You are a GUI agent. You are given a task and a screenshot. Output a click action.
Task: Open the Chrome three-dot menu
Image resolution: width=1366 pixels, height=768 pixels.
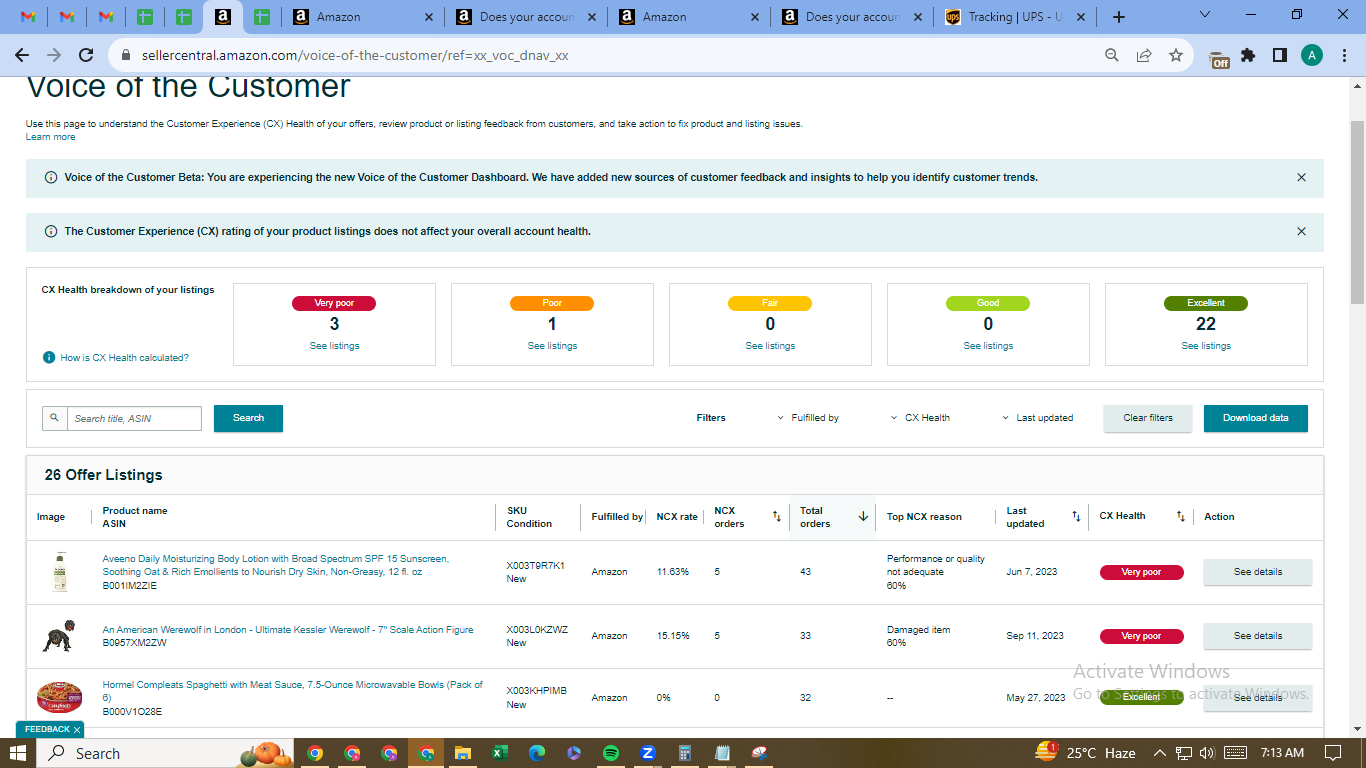(1344, 55)
